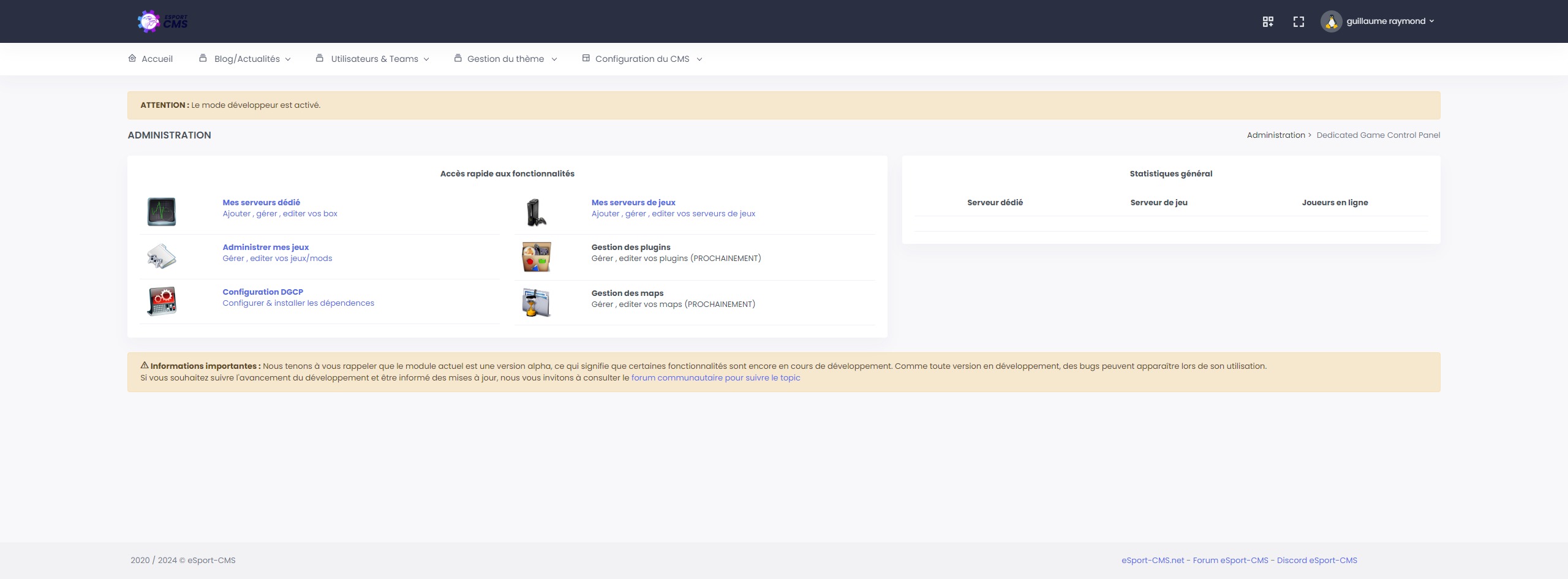Click the maps management icon
Screen dimensions: 1568x579
[536, 303]
